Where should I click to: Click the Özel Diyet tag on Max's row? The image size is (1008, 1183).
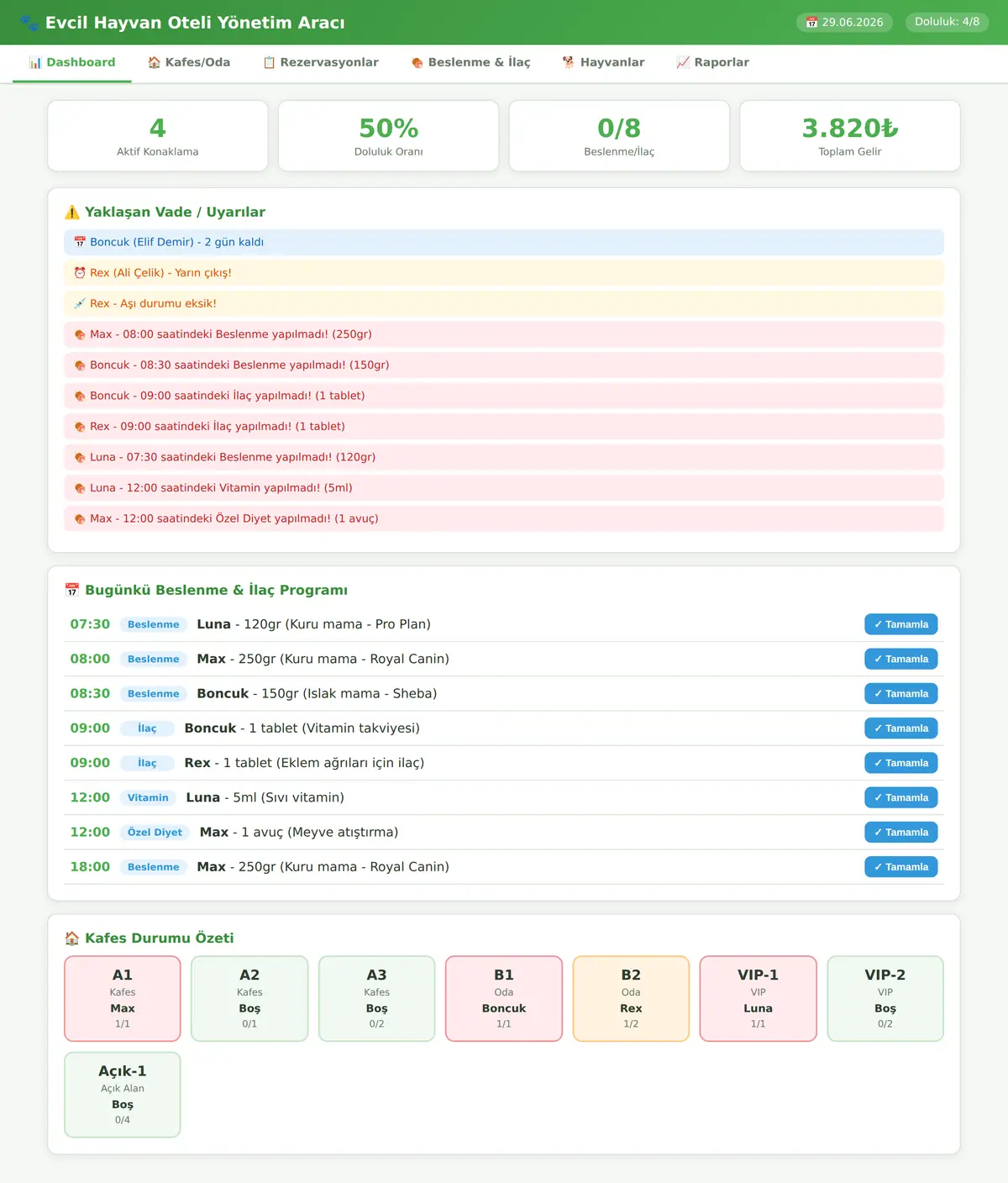(155, 833)
